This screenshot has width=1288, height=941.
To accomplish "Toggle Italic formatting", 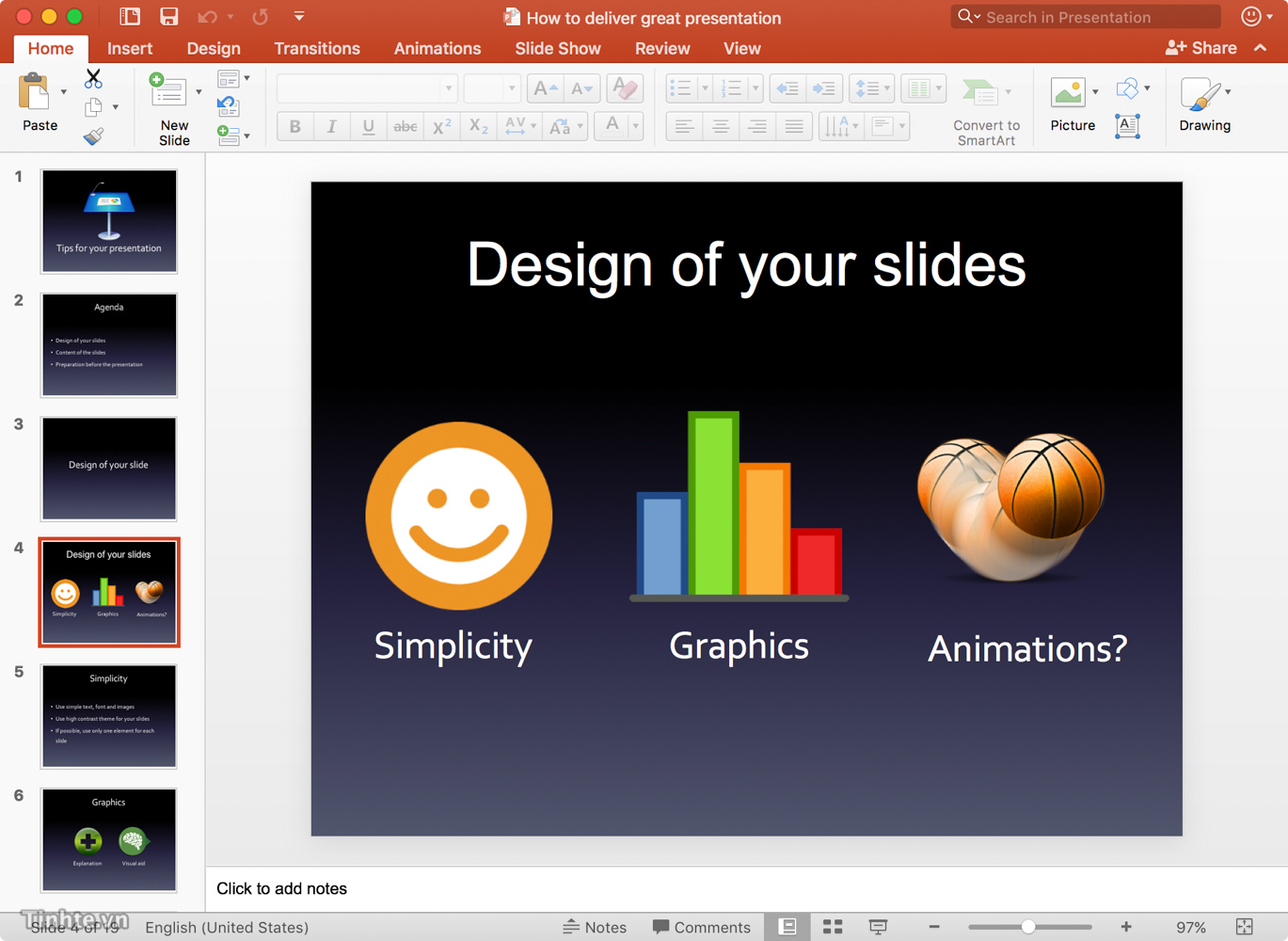I will [331, 126].
